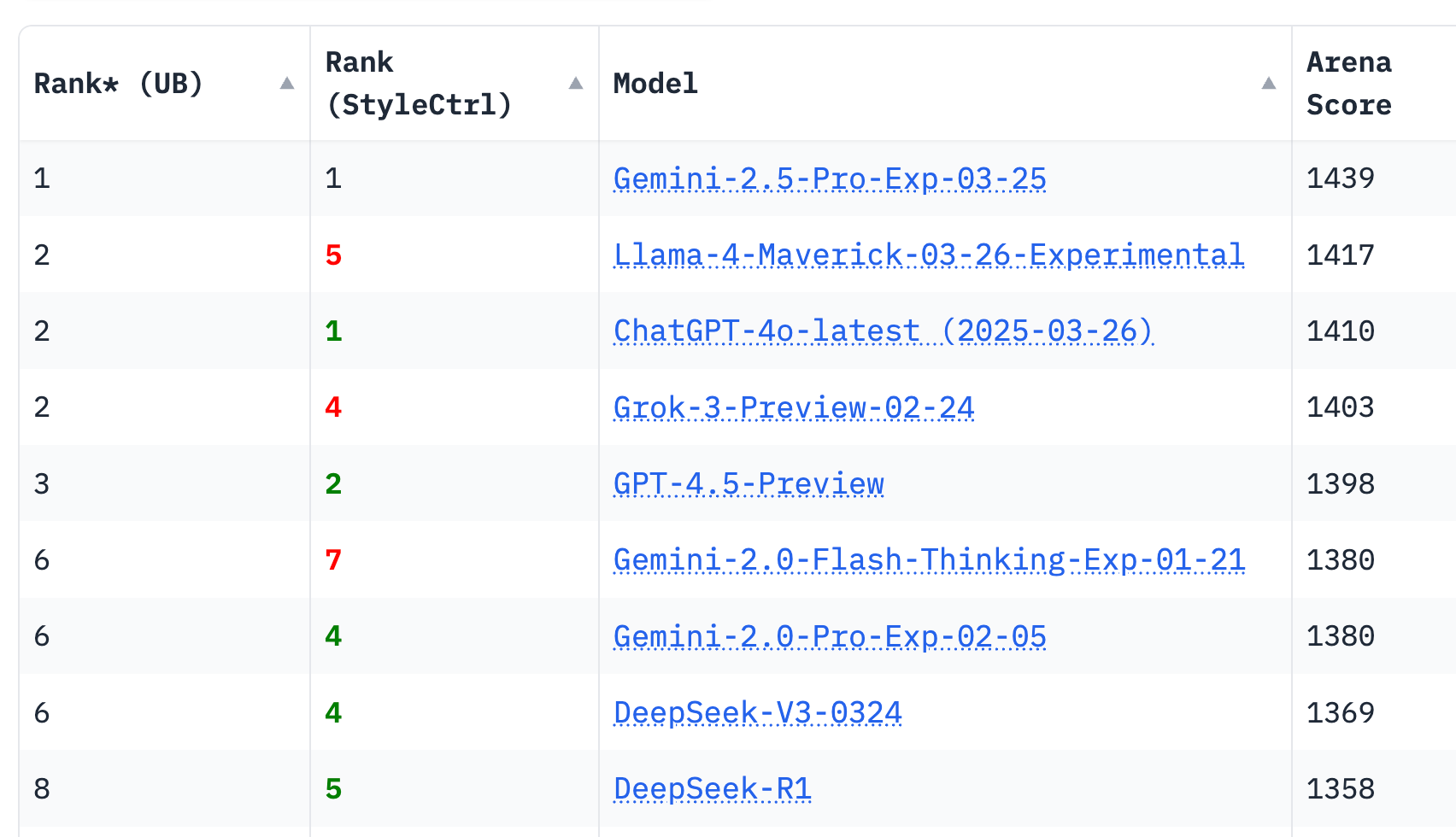Select arena score 1410
The image size is (1456, 837).
coord(1341,331)
